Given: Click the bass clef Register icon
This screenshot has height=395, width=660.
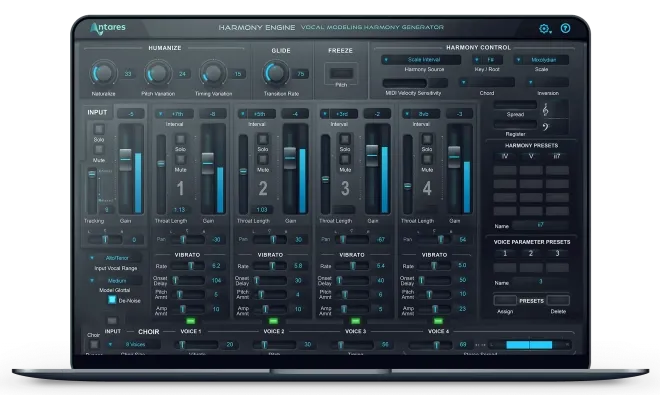Looking at the screenshot, I should pyautogui.click(x=546, y=126).
